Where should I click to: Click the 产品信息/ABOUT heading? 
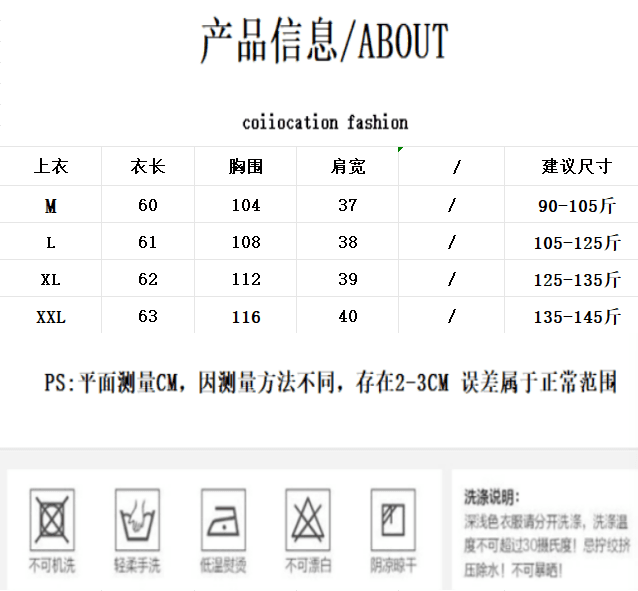324,40
